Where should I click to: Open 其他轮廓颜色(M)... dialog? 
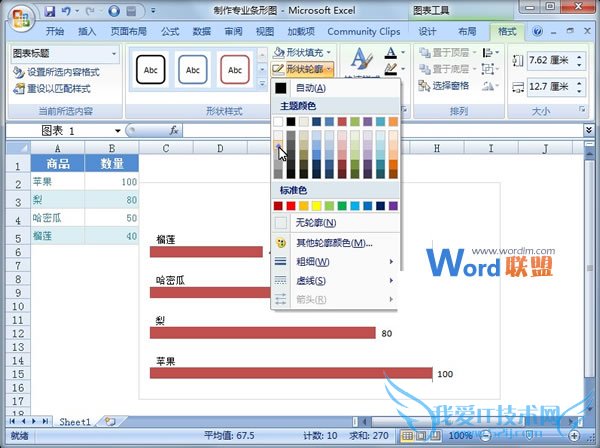tap(336, 243)
